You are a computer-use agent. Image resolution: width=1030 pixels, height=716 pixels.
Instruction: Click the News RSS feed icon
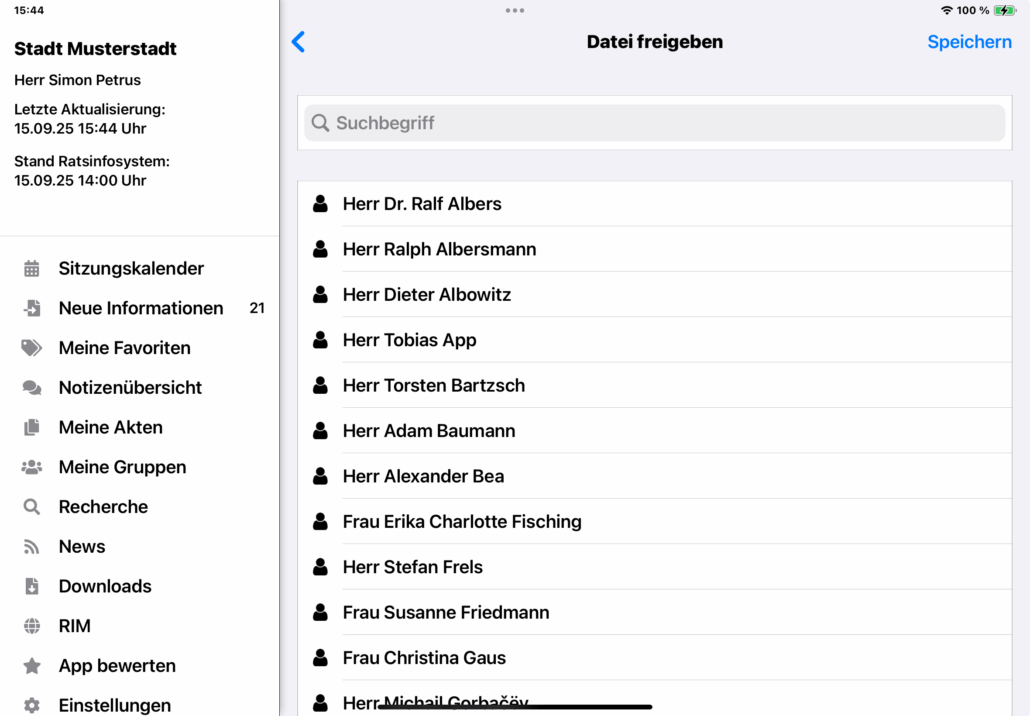[32, 547]
